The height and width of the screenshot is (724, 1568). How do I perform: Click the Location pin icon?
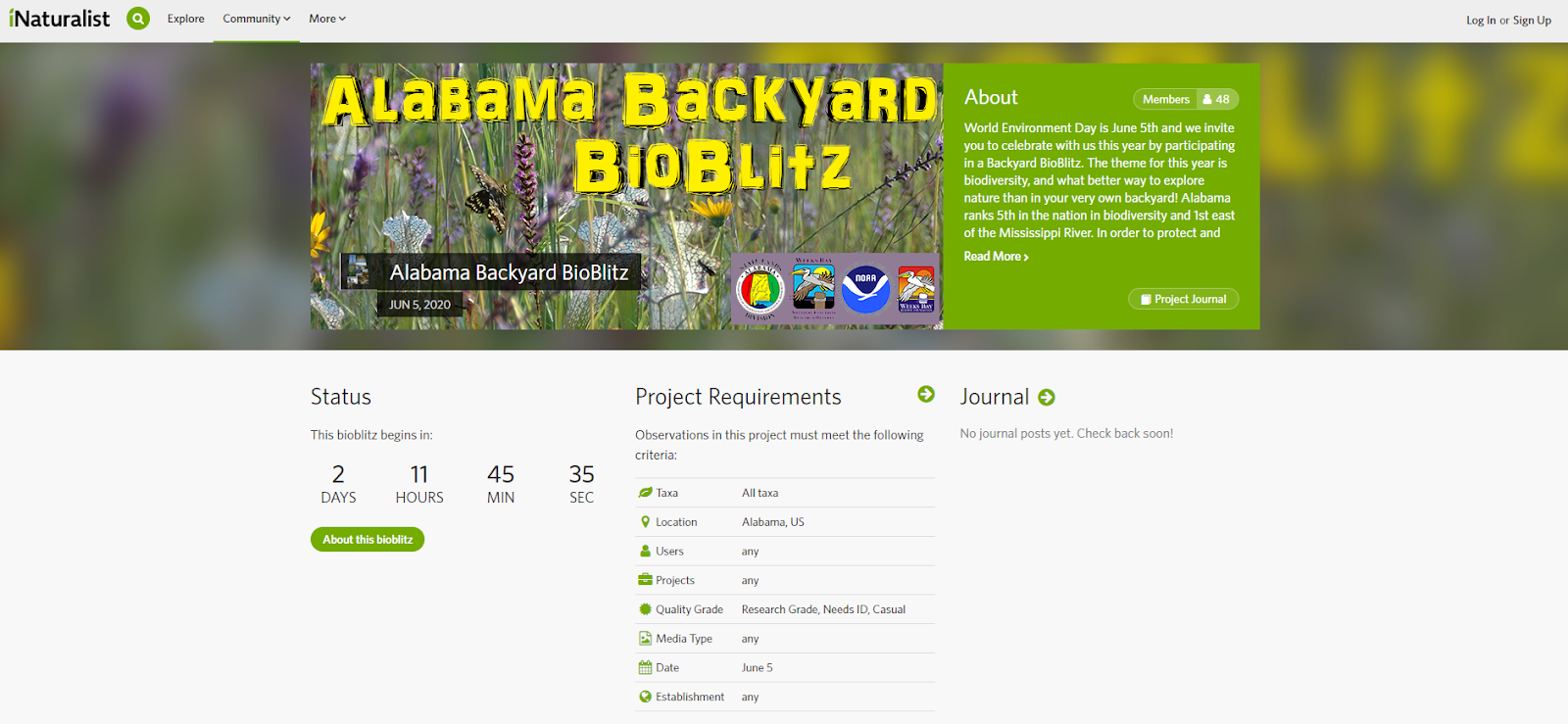tap(645, 522)
